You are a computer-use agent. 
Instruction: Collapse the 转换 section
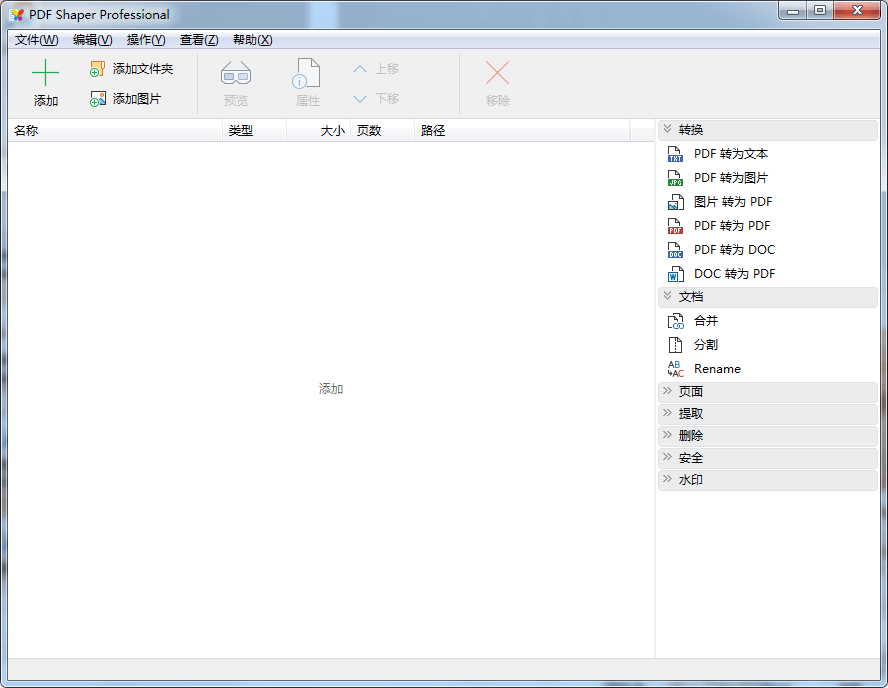(x=768, y=130)
